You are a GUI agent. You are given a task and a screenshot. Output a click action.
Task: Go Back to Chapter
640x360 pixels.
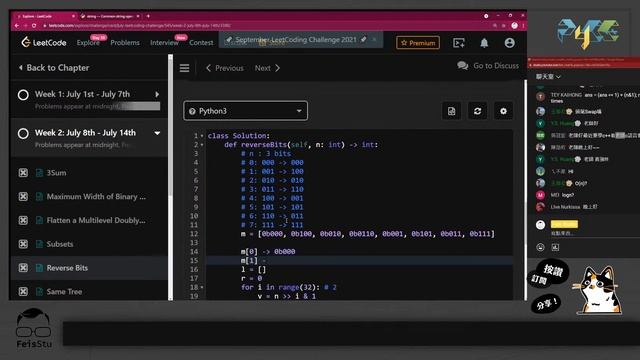[x=54, y=68]
